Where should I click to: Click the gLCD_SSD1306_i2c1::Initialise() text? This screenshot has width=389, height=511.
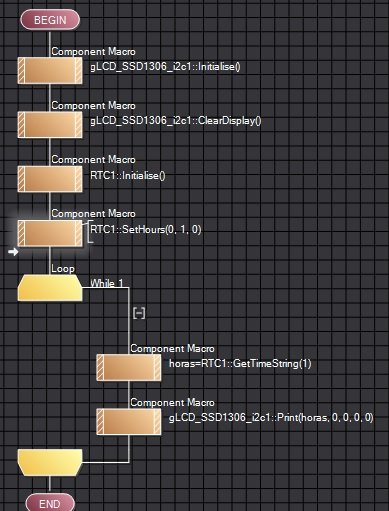pos(165,67)
